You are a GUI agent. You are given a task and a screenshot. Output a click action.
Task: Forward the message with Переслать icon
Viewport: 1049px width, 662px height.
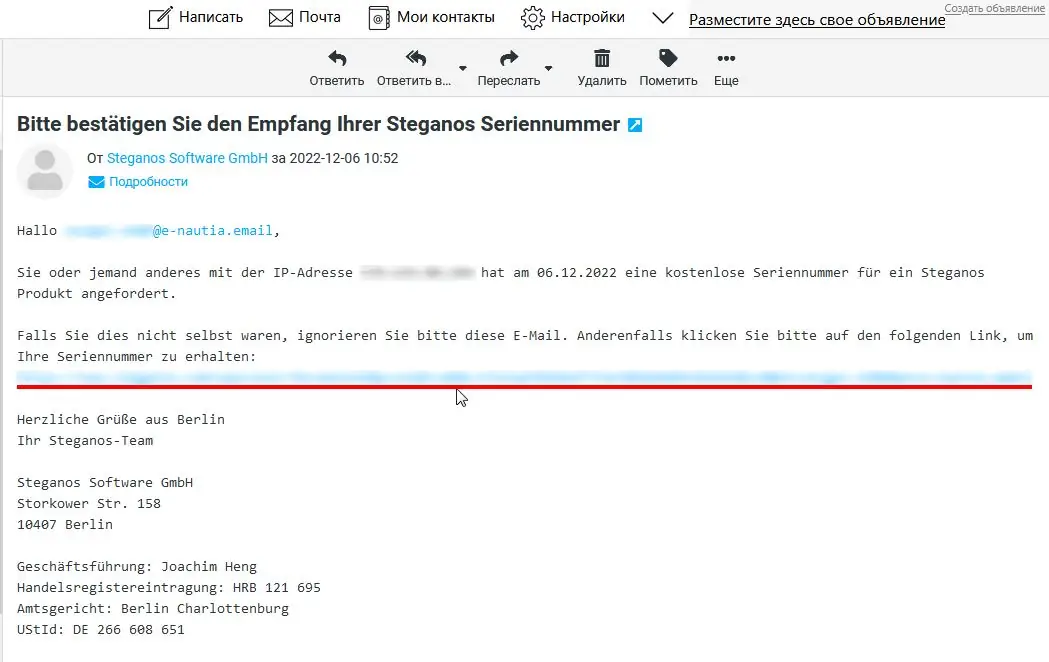click(x=509, y=59)
